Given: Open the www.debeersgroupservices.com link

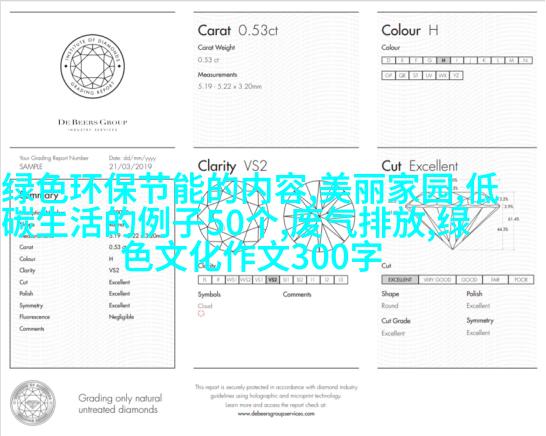Looking at the screenshot, I should pos(276,414).
